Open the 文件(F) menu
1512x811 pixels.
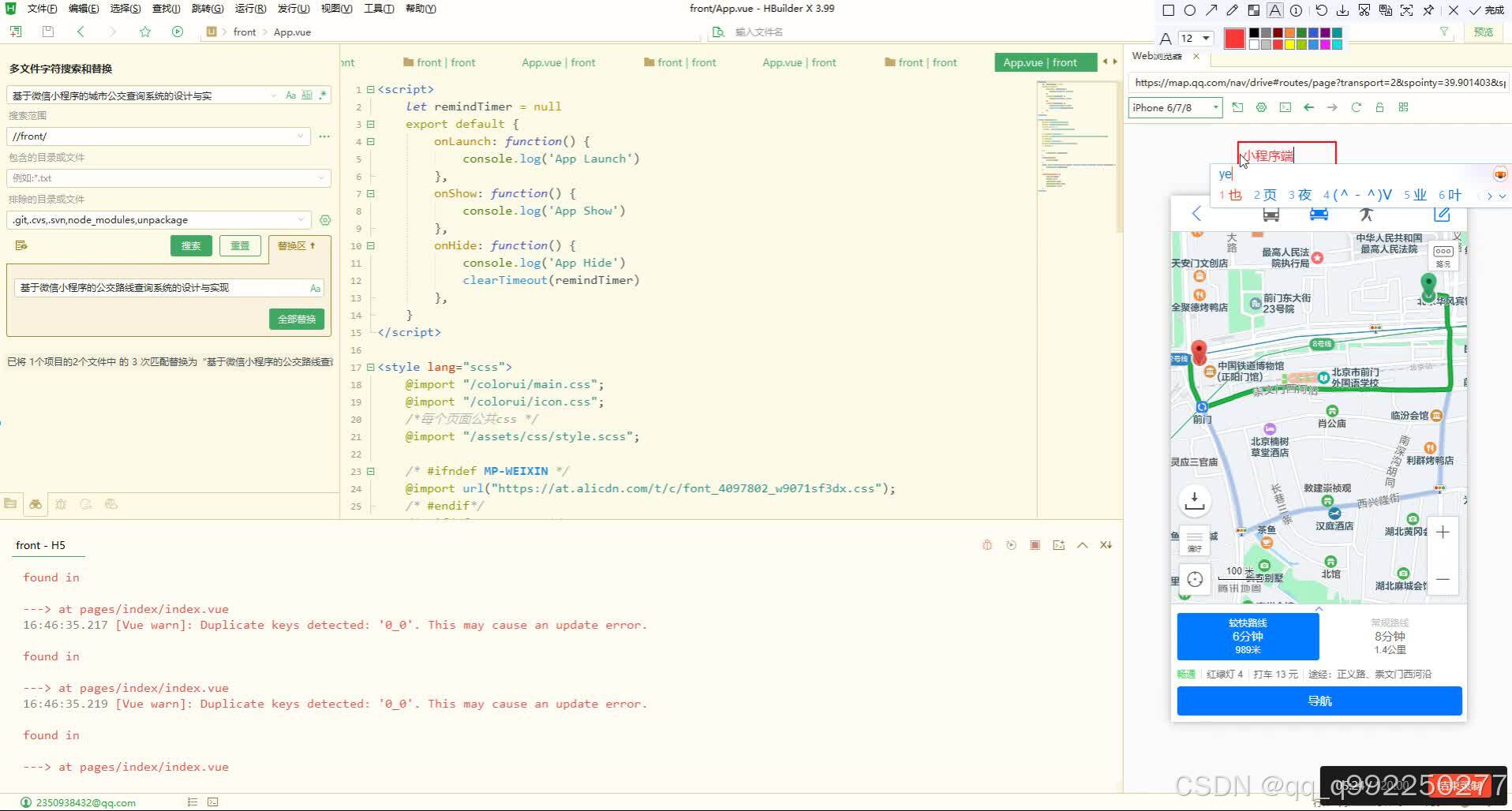pos(42,9)
